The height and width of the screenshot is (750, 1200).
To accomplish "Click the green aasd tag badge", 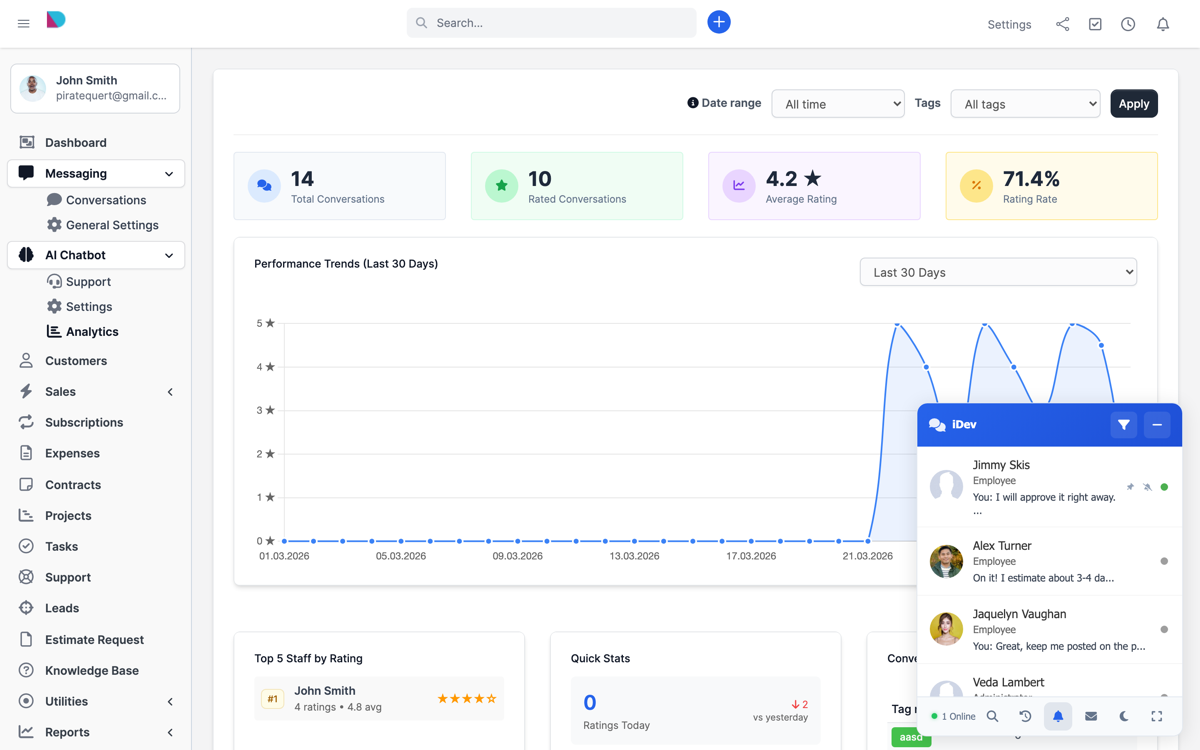I will 911,738.
